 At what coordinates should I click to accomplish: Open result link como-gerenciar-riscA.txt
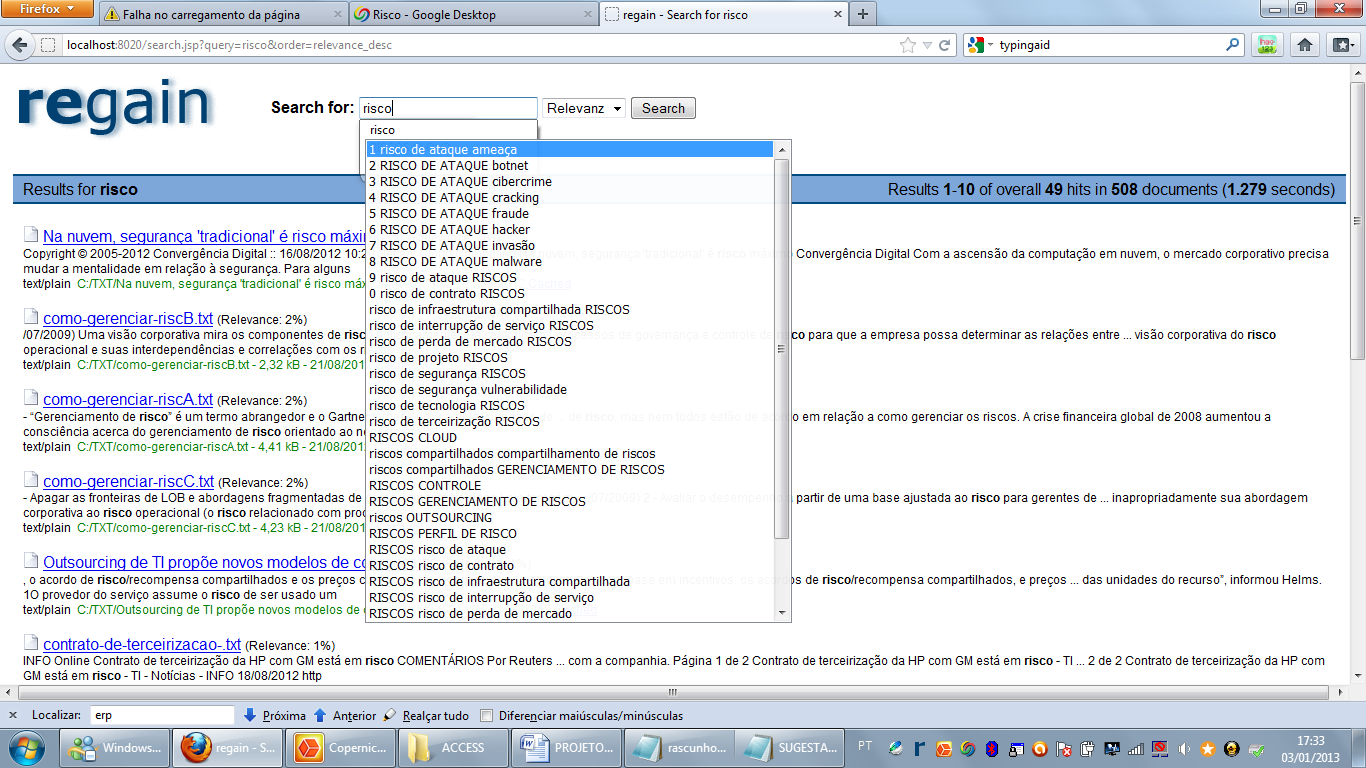coord(128,399)
